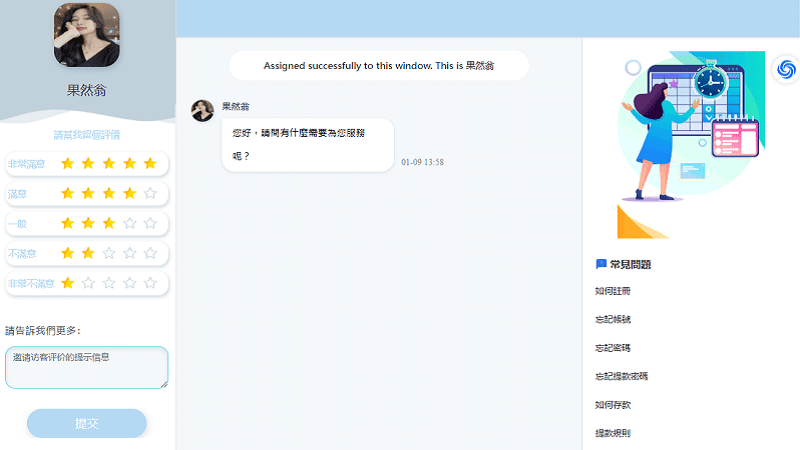Open the 忘記帳號 FAQ entry
The height and width of the screenshot is (450, 800).
[612, 319]
